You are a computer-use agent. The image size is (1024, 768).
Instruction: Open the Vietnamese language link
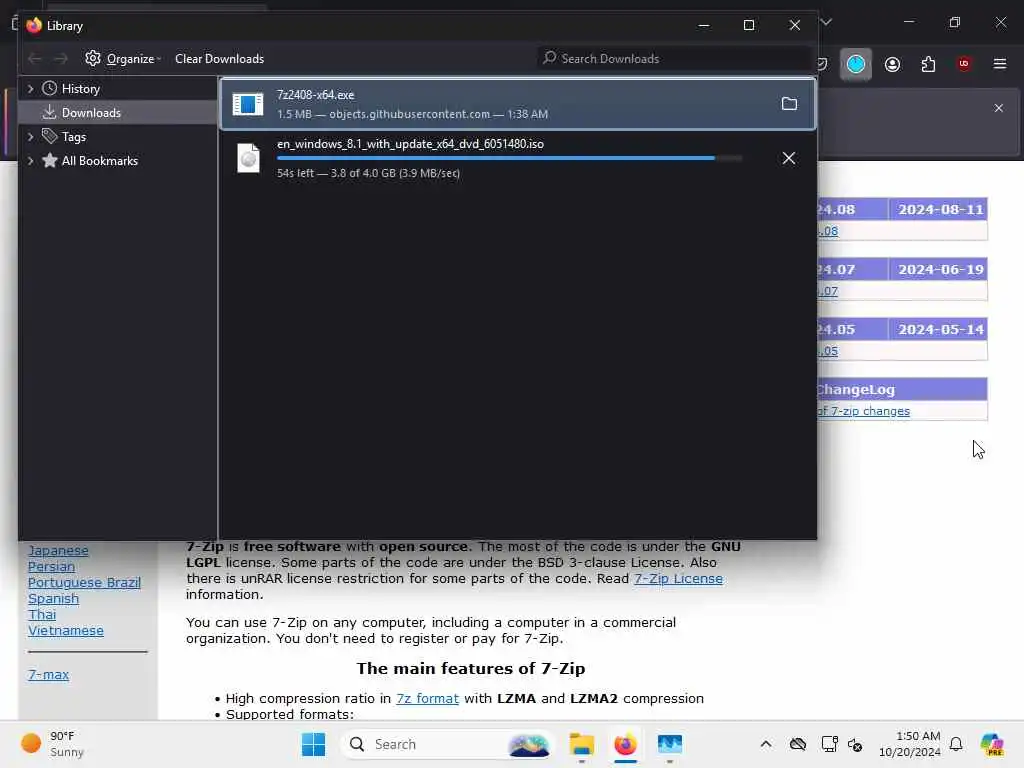(65, 631)
